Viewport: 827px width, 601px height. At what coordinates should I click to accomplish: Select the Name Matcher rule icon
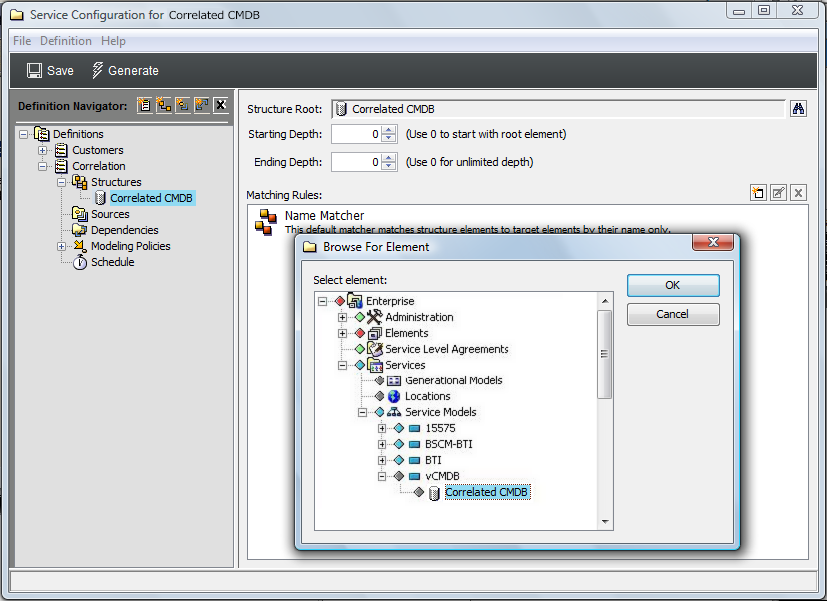(x=266, y=221)
